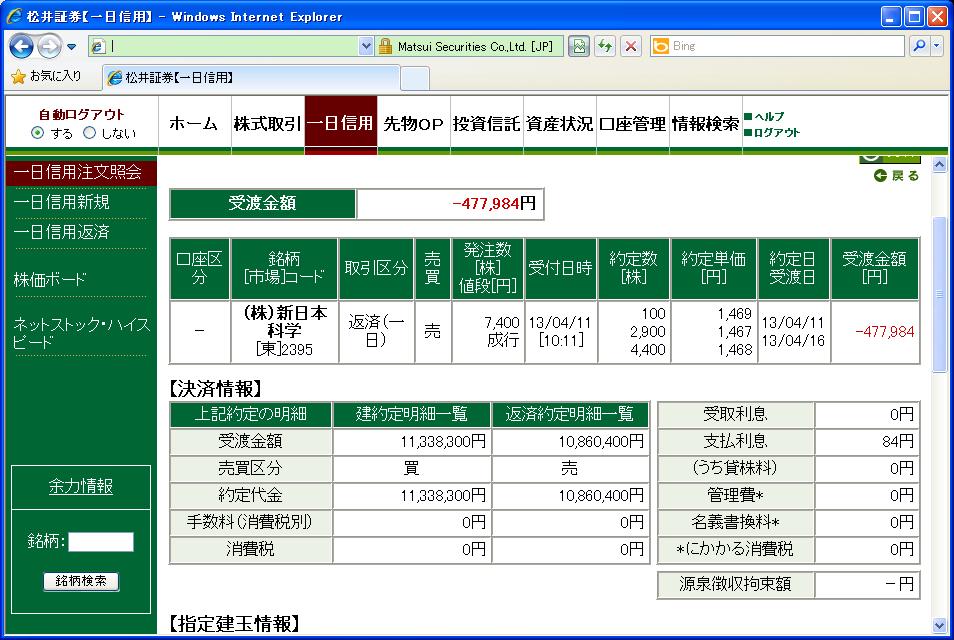The width and height of the screenshot is (954, 640).
Task: Click the Refresh page icon
Action: point(605,46)
